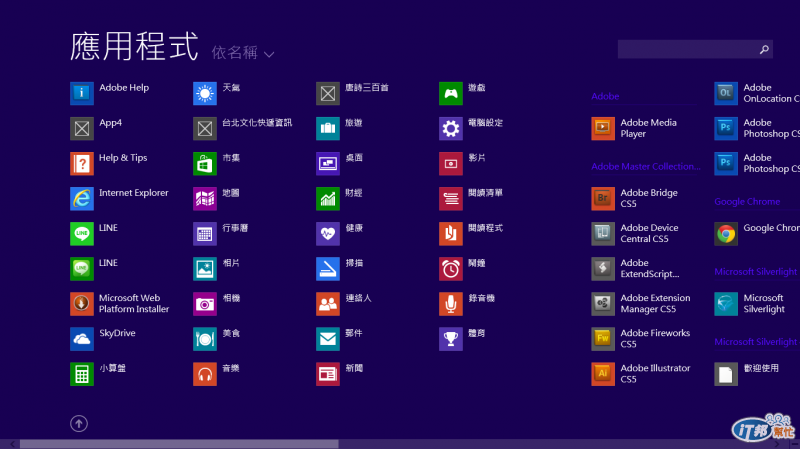Open Adobe Media Player
Screen dimensions: 800x449
634,128
